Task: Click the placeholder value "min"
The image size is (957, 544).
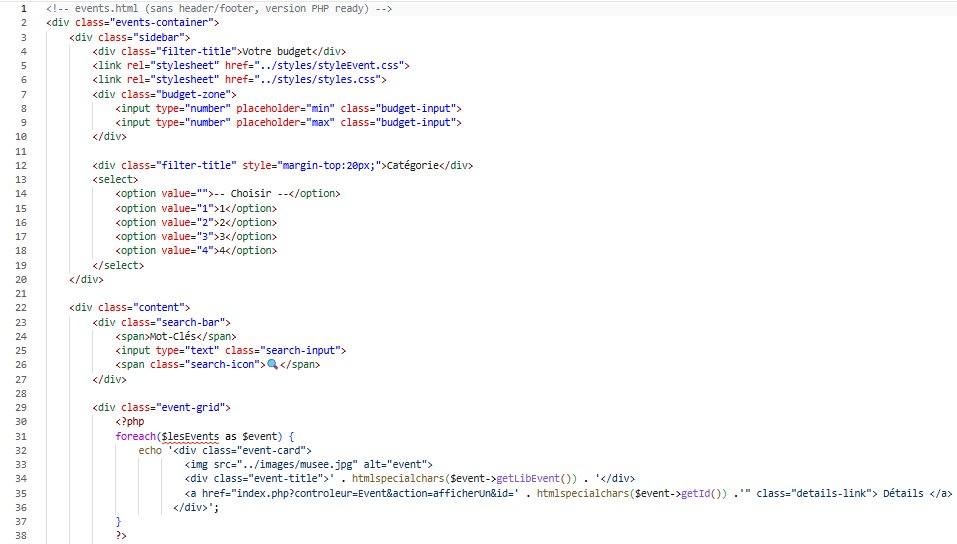Action: [320, 109]
